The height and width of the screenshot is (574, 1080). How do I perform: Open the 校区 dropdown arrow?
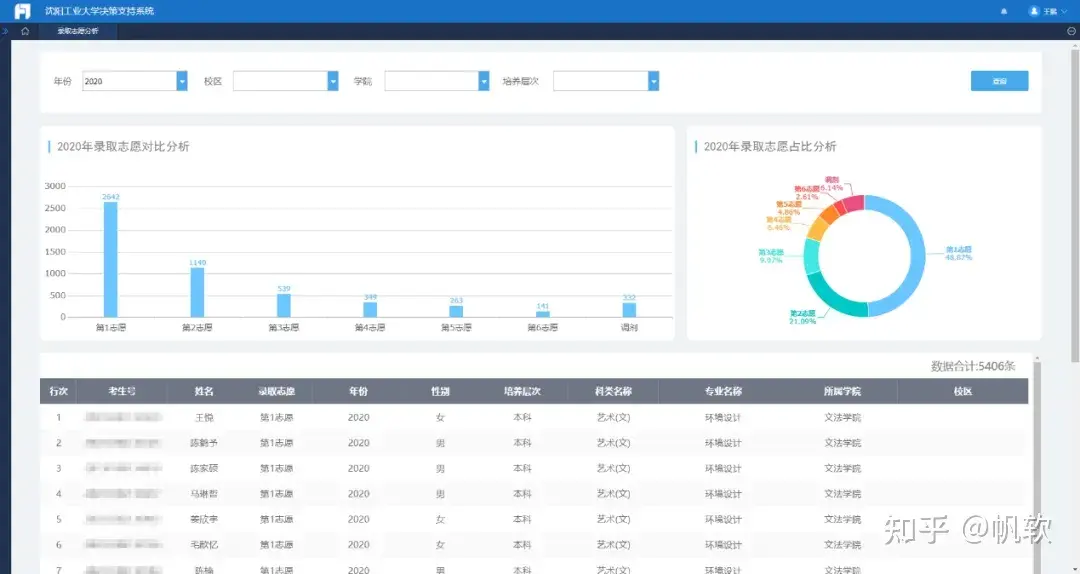tap(333, 81)
